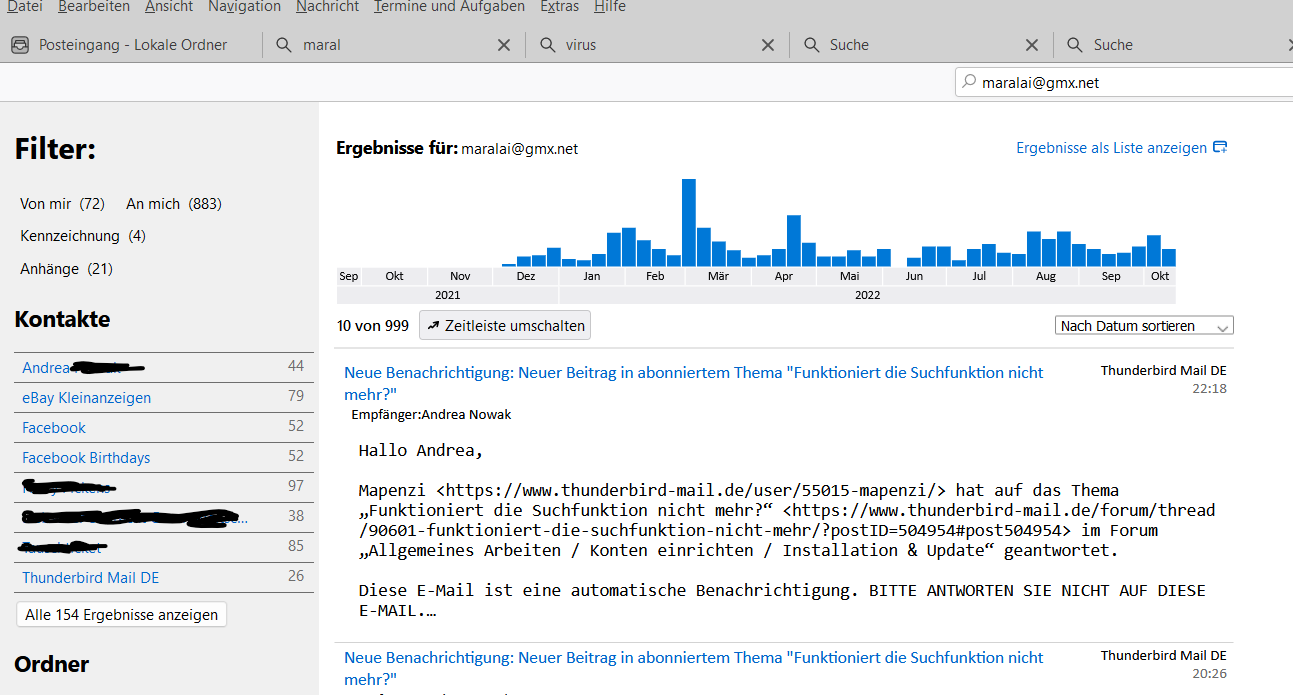Click the list icon beside "Ergebnisse als Liste anzeigen"
Image resolution: width=1293 pixels, height=695 pixels.
point(1220,148)
